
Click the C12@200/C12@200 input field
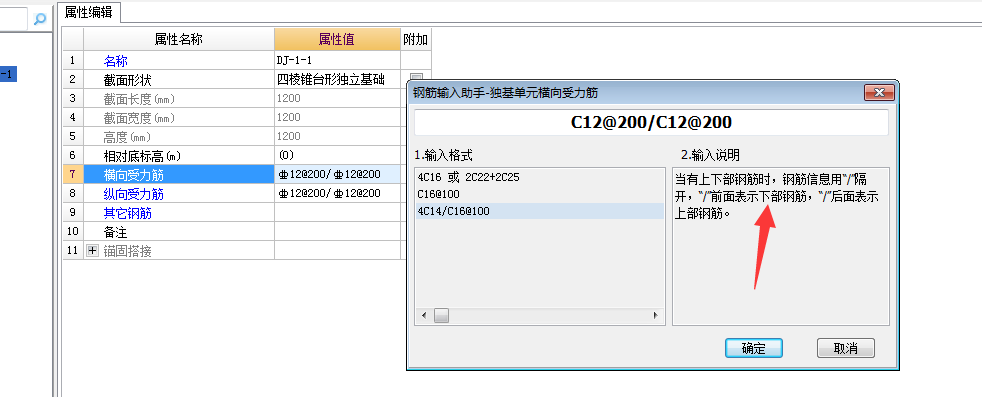coord(651,123)
